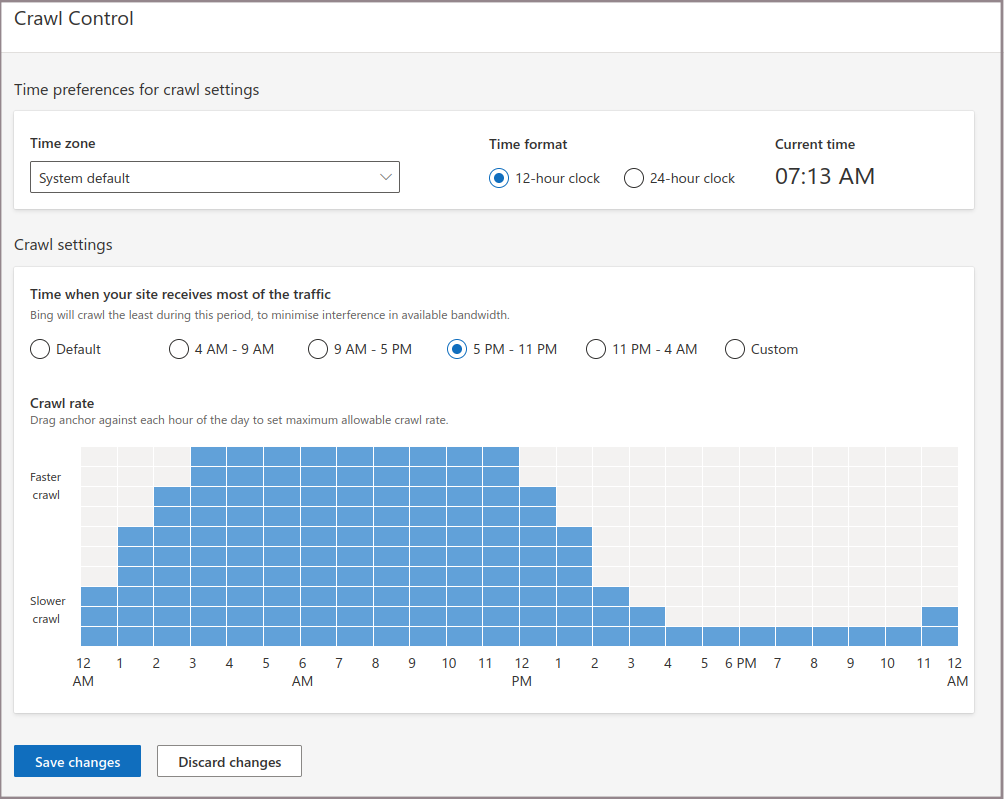
Task: Click the crawl bar for the 2 PM hour
Action: 611,616
